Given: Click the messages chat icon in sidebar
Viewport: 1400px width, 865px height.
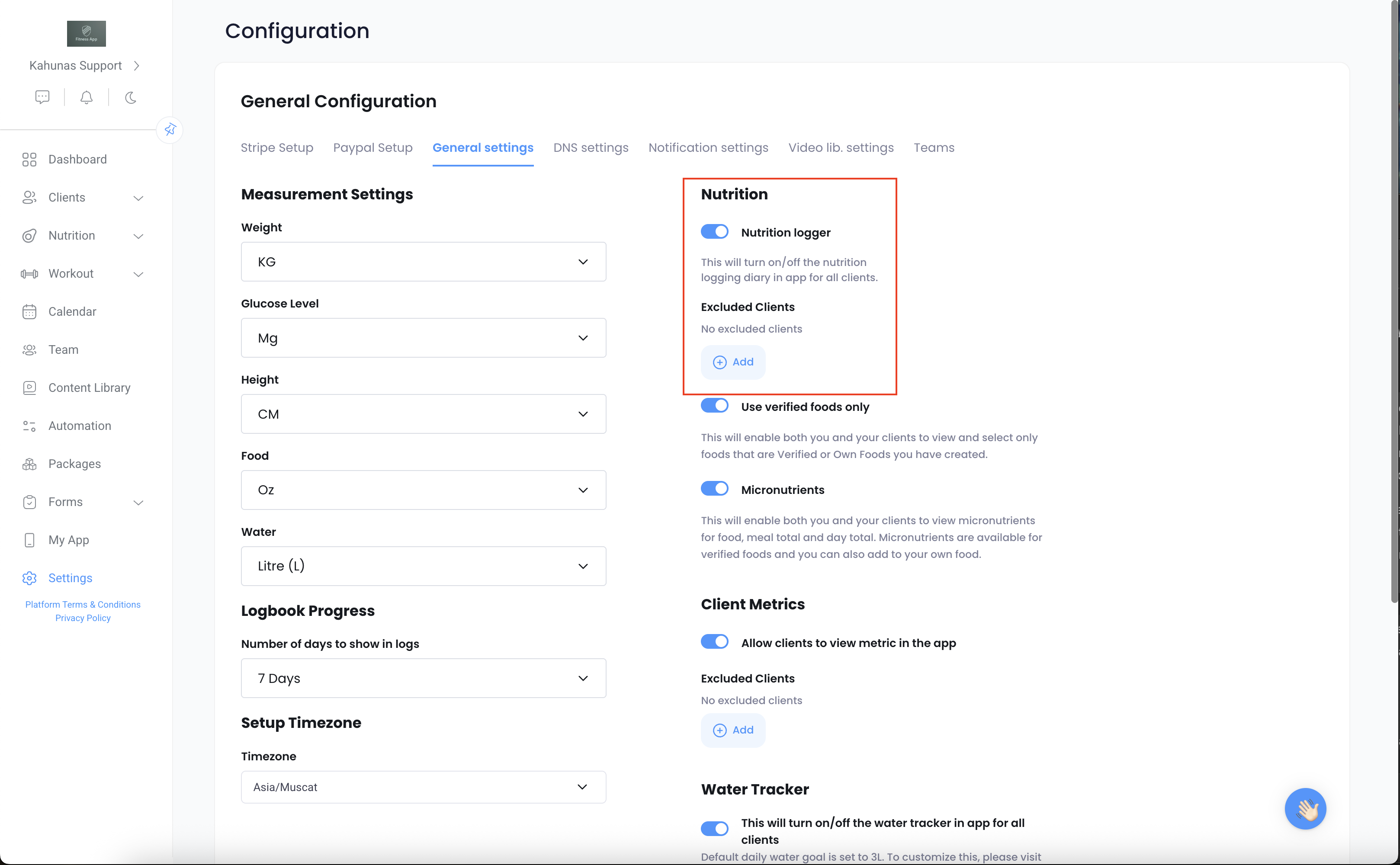Looking at the screenshot, I should (42, 97).
